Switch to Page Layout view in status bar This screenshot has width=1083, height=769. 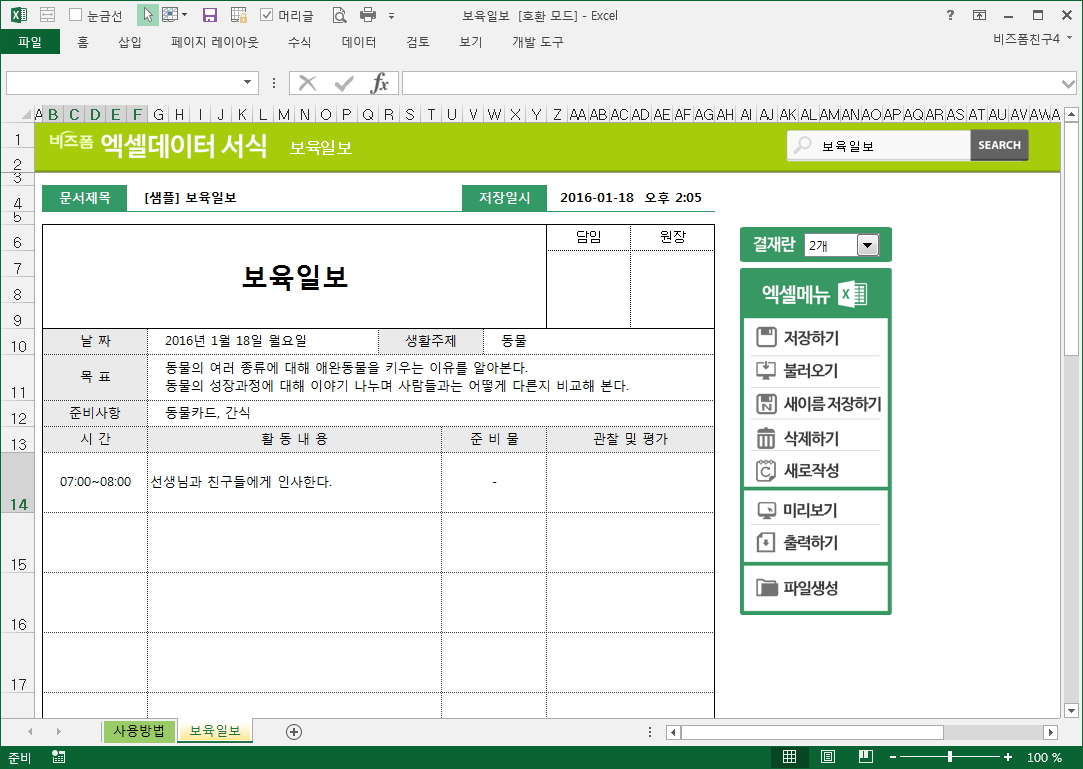click(828, 757)
